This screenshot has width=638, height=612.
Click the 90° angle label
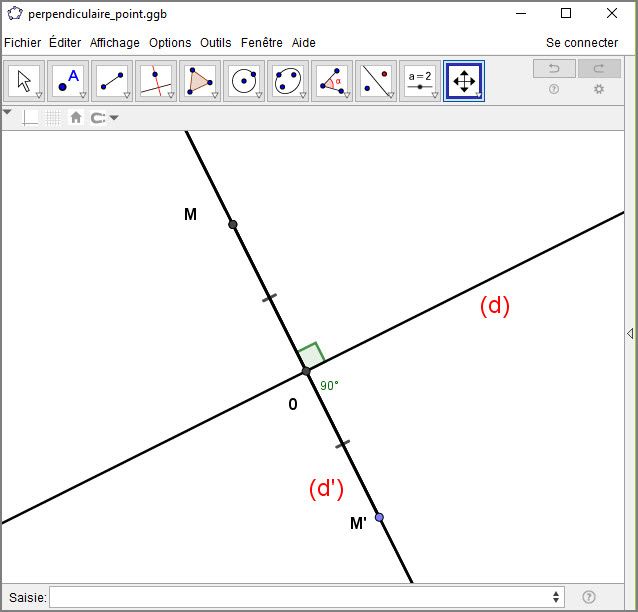coord(329,385)
